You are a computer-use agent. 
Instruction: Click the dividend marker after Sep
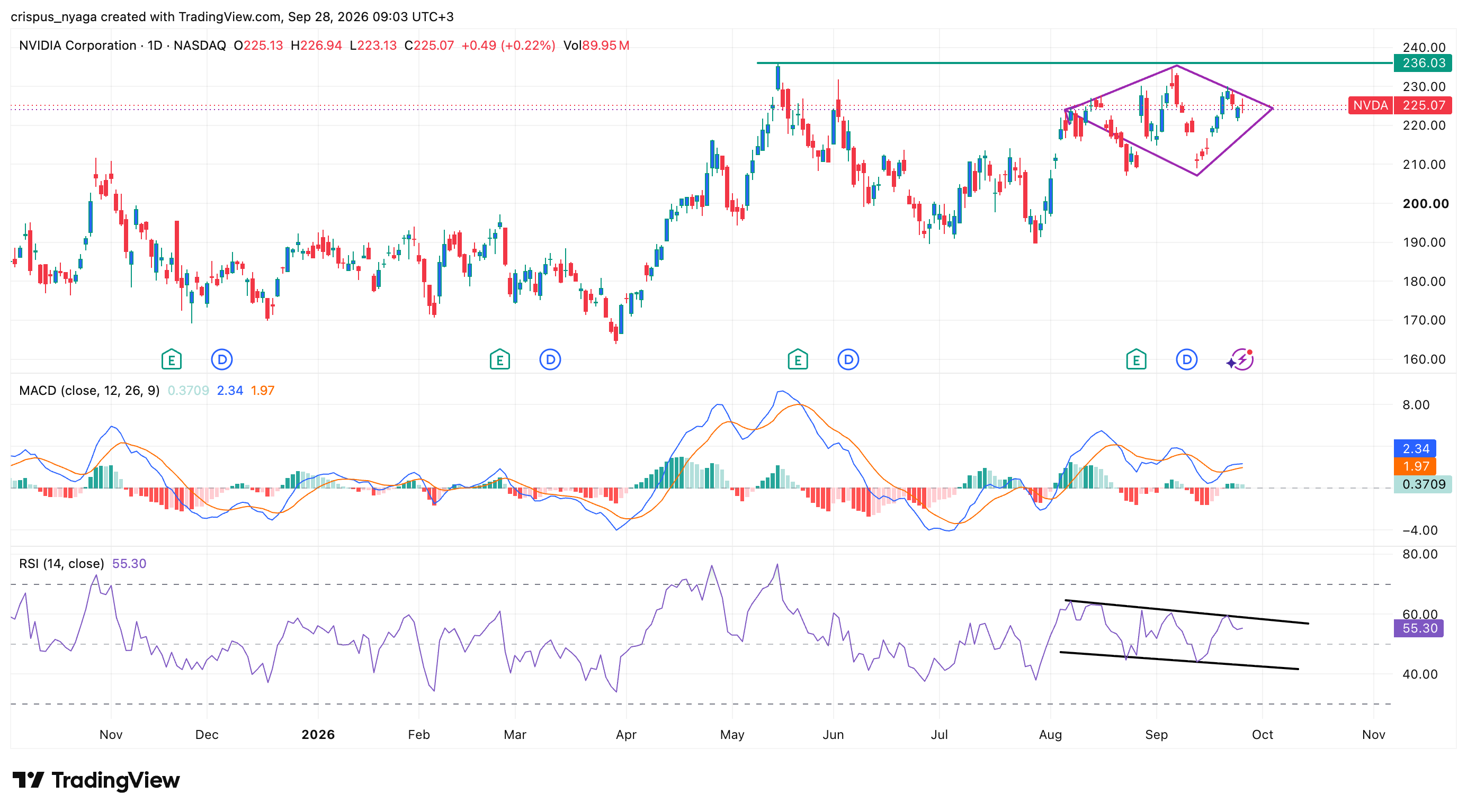pyautogui.click(x=1186, y=359)
